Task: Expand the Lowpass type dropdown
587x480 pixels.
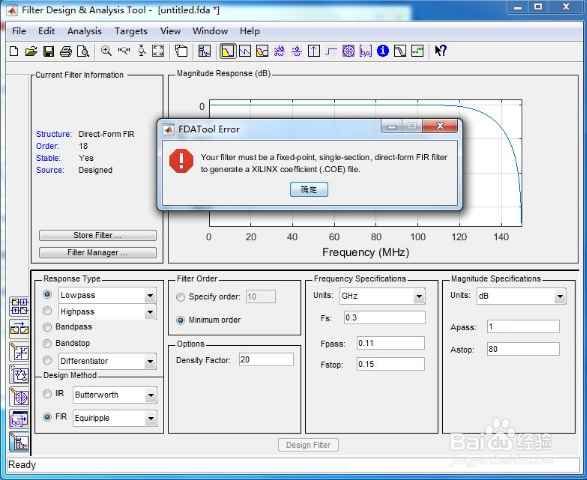Action: coord(150,295)
